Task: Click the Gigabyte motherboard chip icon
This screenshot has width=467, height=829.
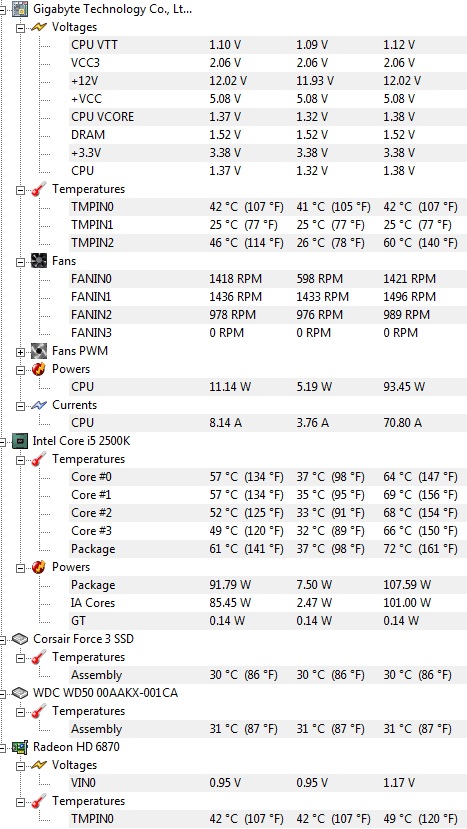Action: (20, 9)
